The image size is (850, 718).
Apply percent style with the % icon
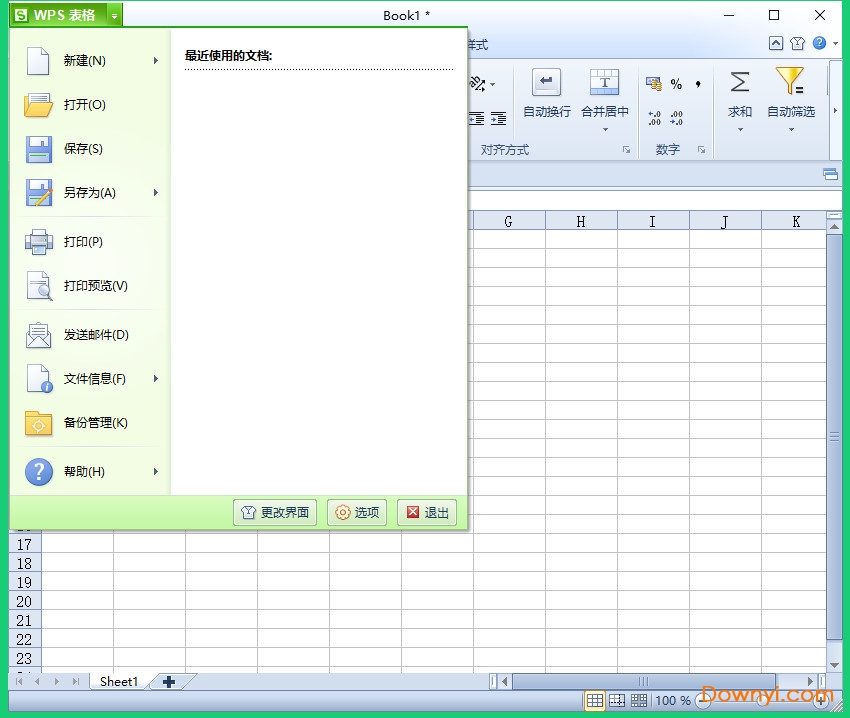click(676, 84)
